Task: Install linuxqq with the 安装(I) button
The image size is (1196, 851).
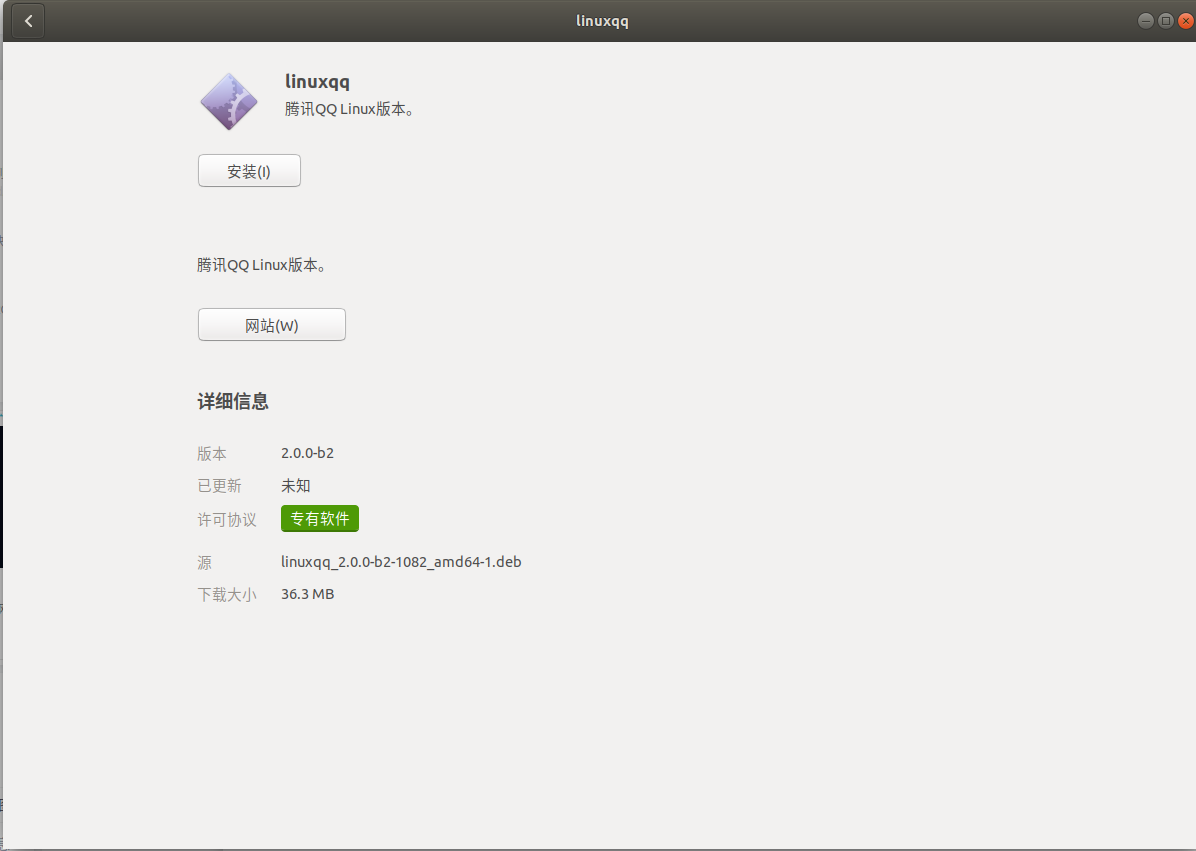Action: (x=249, y=171)
